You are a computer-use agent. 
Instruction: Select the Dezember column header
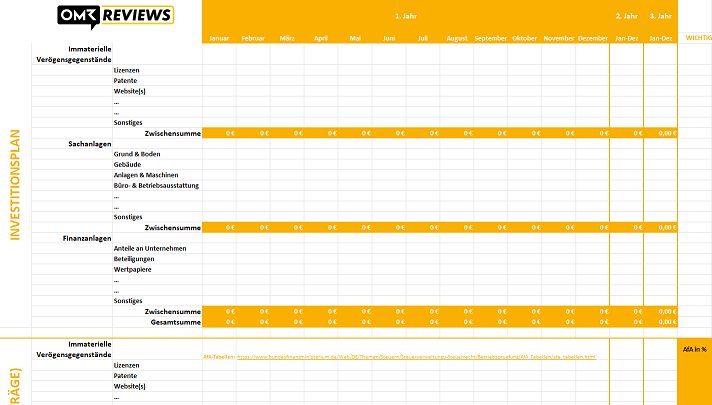[x=592, y=38]
